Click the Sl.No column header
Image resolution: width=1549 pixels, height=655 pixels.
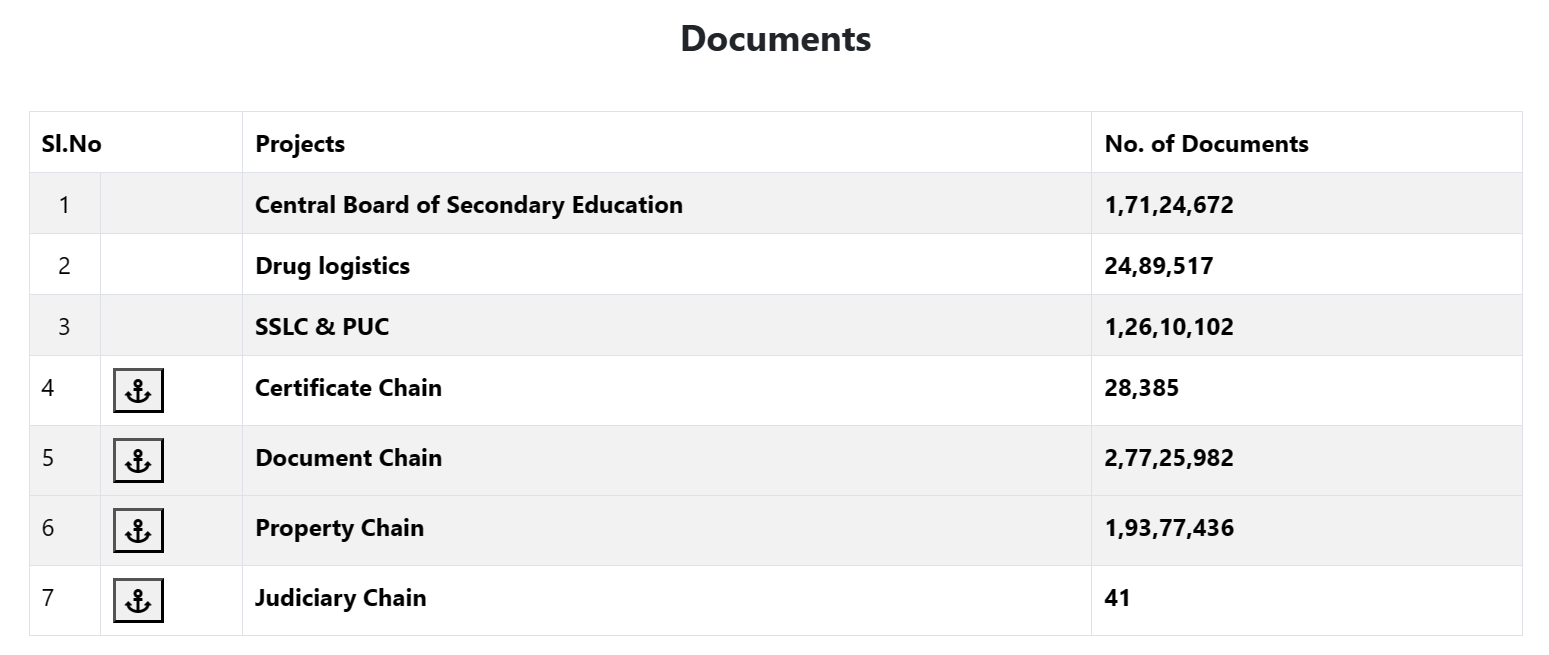(72, 144)
